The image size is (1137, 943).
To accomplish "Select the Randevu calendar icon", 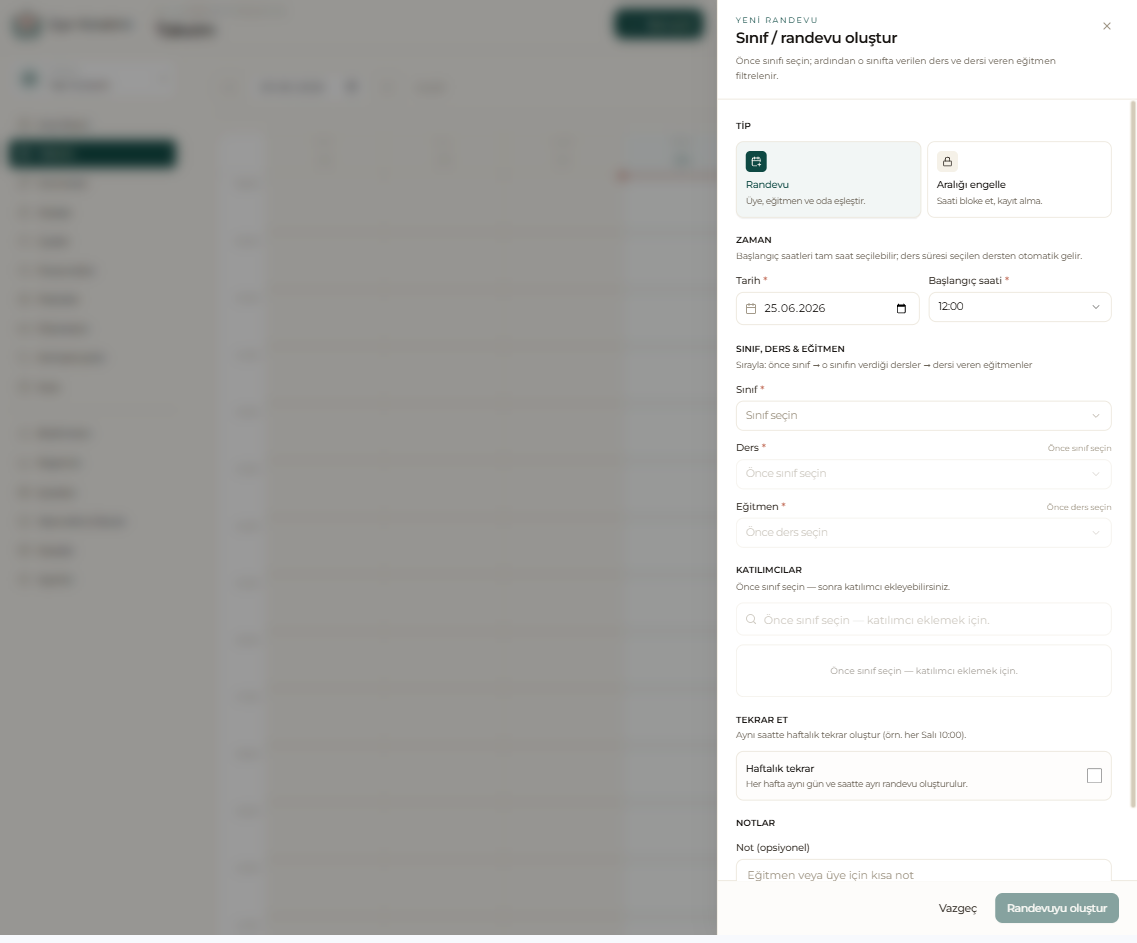I will tap(756, 161).
